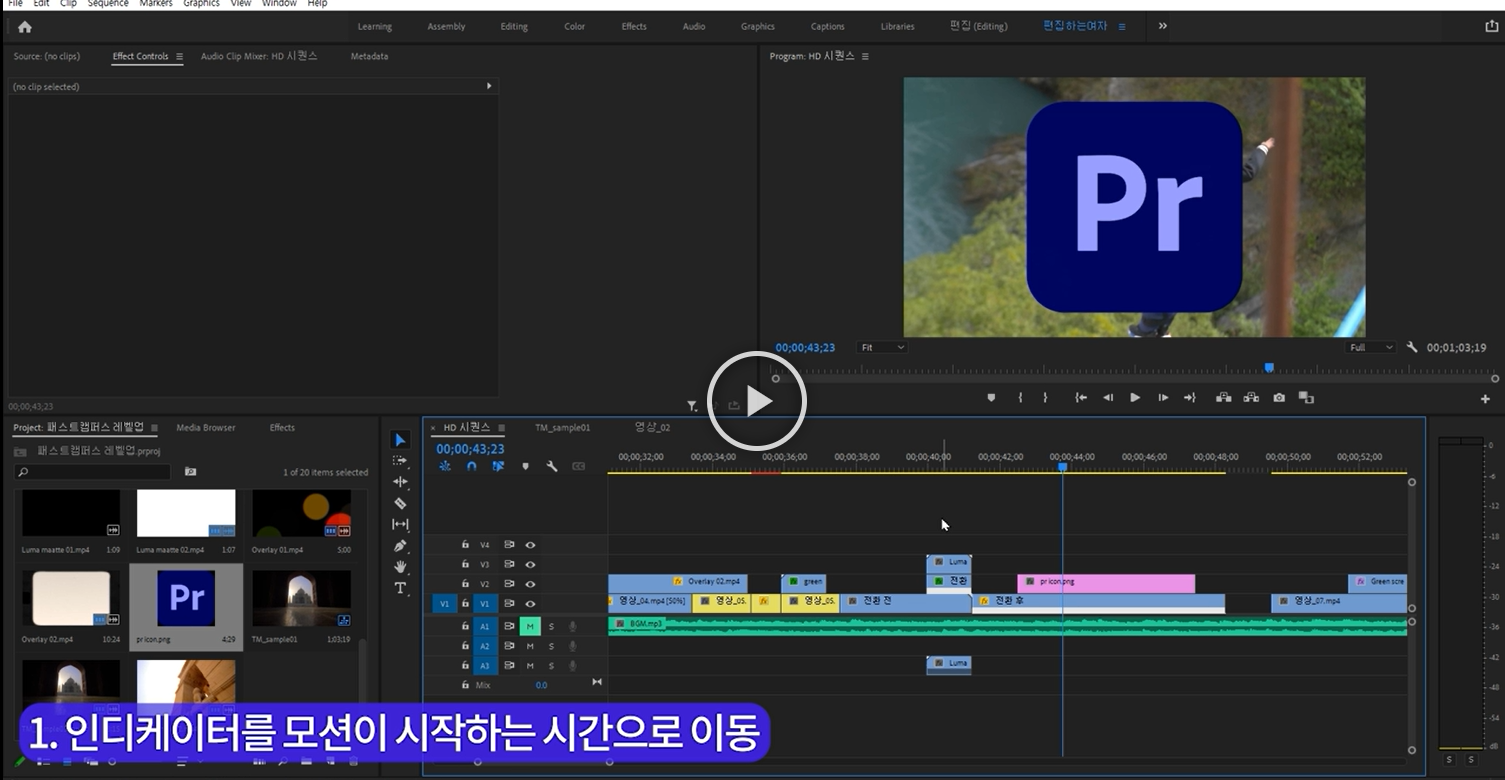Open the TM_sample01 sequence tab
Screen dimensions: 1505x780
pos(562,428)
